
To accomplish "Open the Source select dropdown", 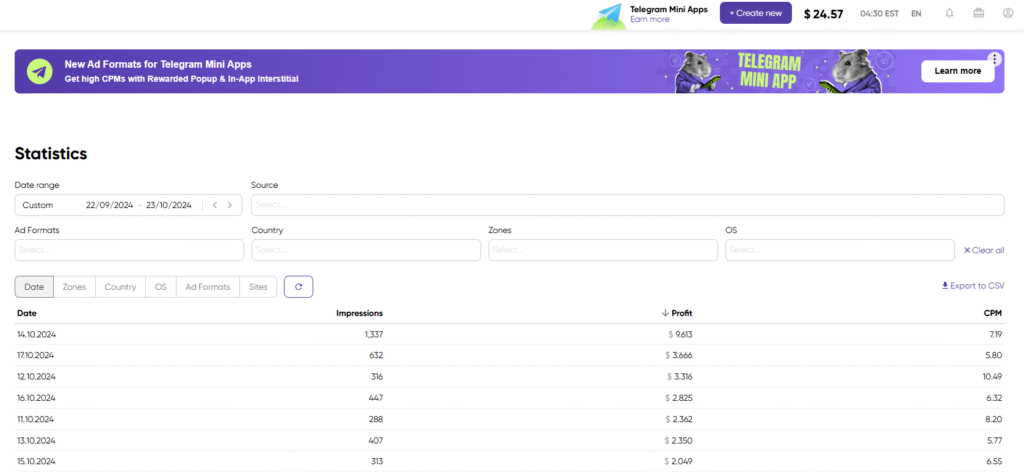I will point(627,205).
